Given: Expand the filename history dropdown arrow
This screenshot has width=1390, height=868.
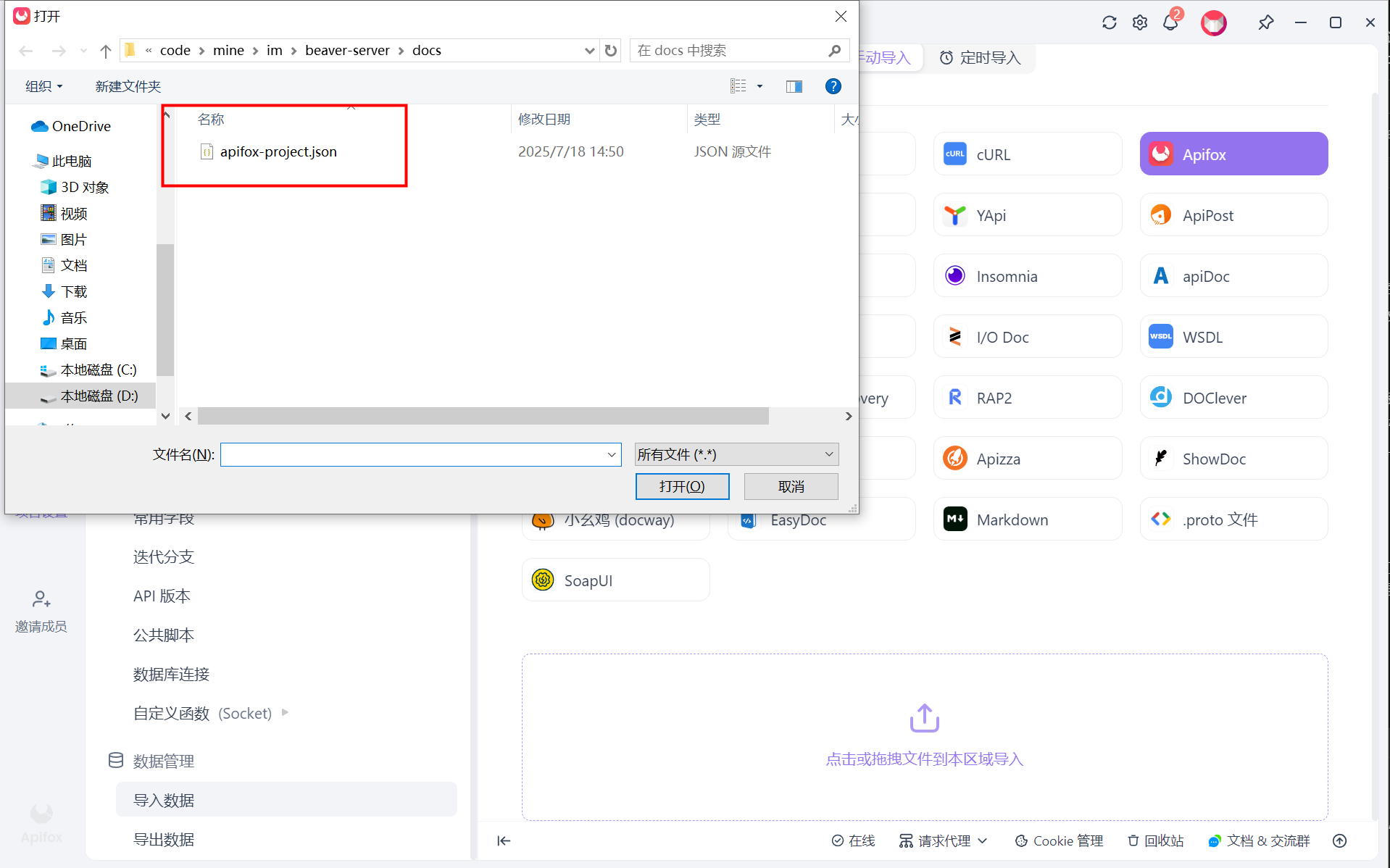Looking at the screenshot, I should (x=612, y=454).
